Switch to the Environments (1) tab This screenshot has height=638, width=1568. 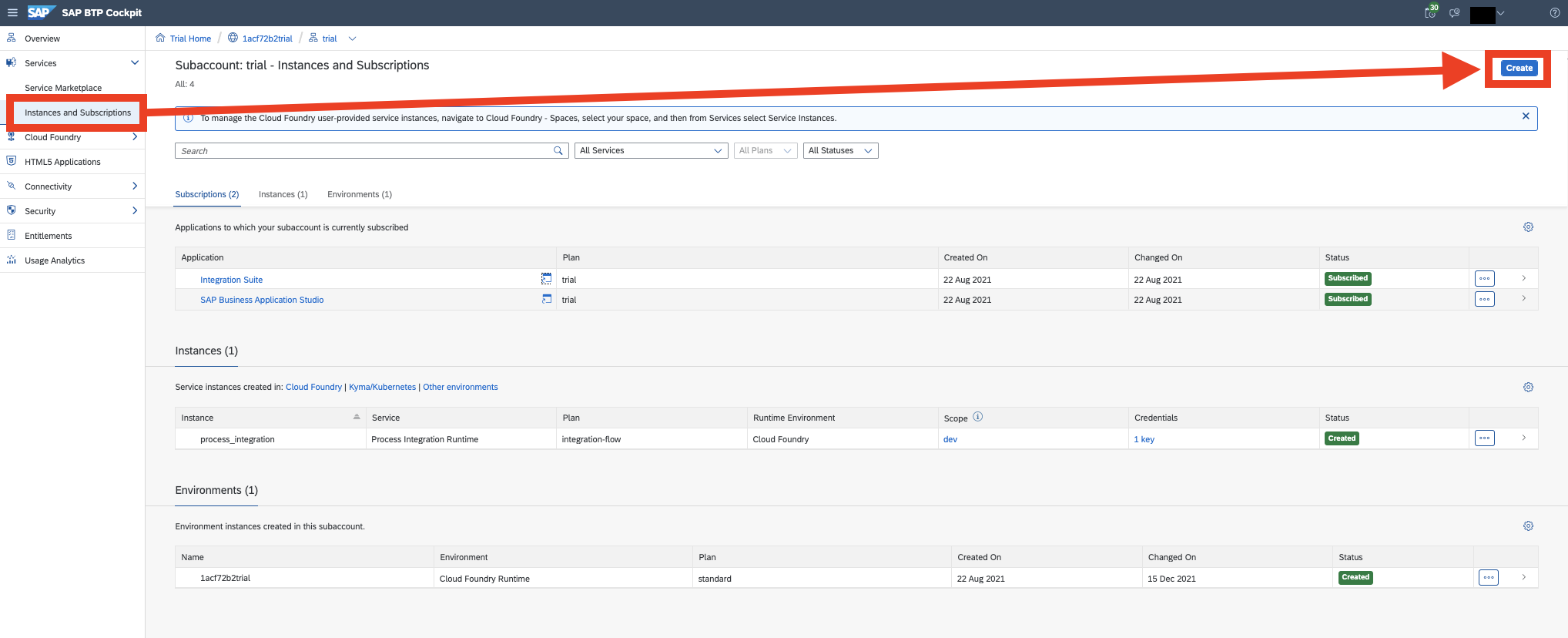click(360, 194)
